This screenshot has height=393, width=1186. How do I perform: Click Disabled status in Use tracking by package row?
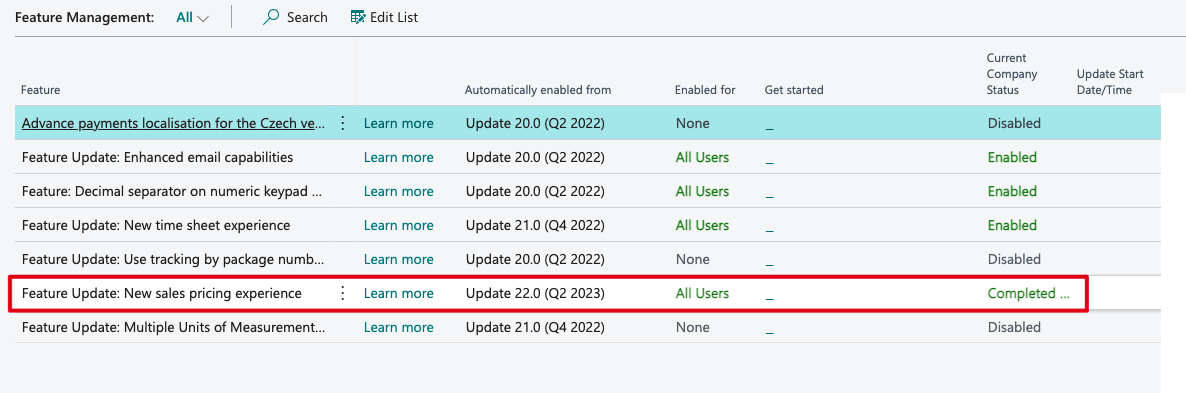tap(1014, 259)
